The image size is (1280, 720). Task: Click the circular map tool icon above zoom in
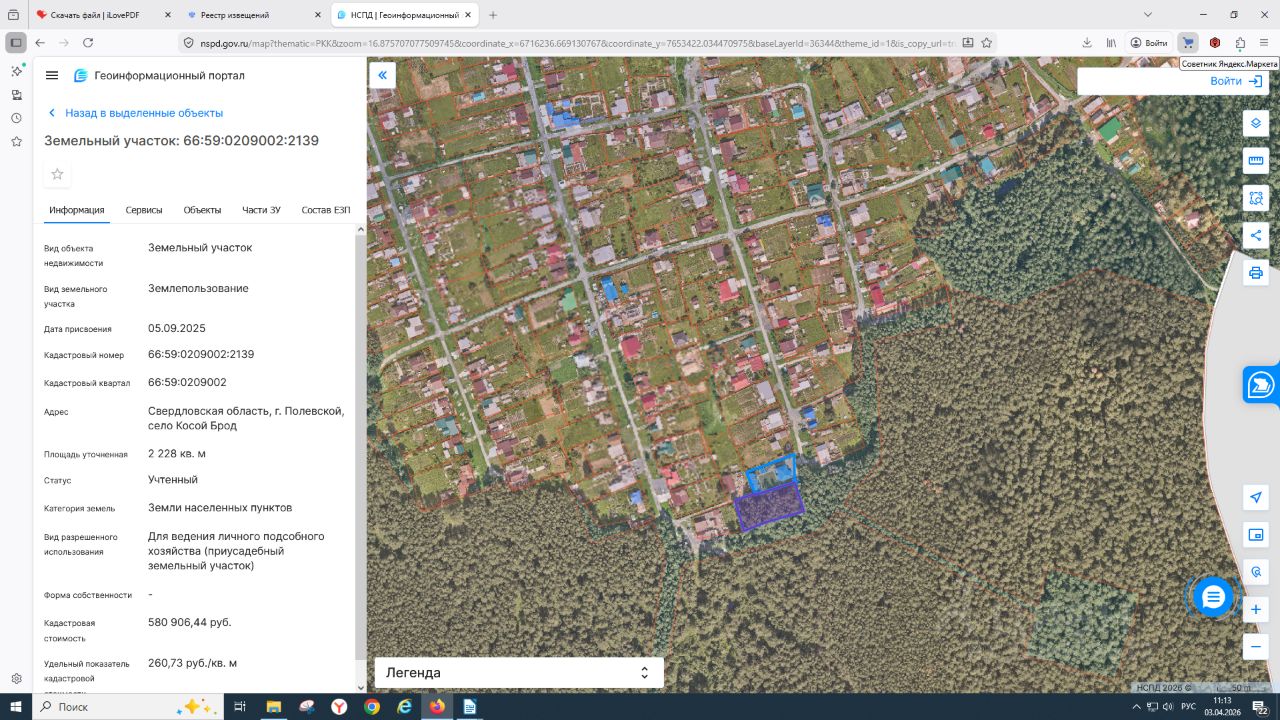point(1256,572)
